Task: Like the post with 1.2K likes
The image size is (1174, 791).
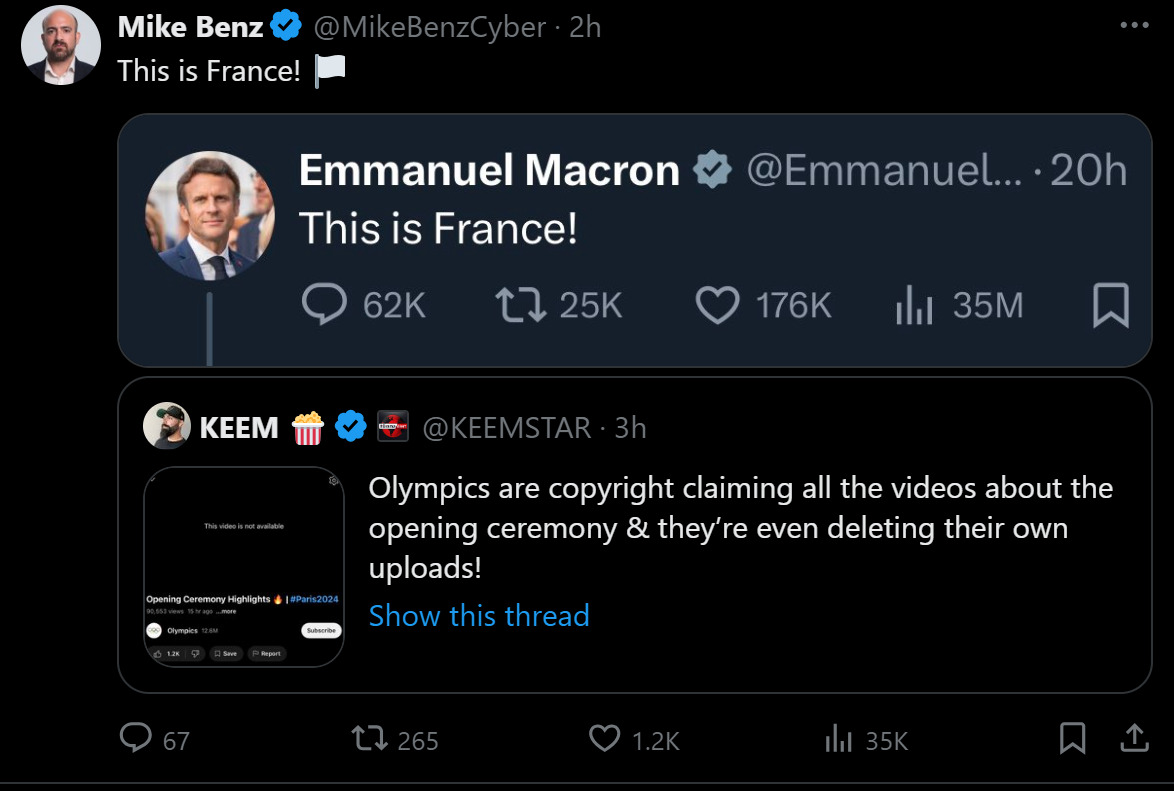Action: point(604,739)
